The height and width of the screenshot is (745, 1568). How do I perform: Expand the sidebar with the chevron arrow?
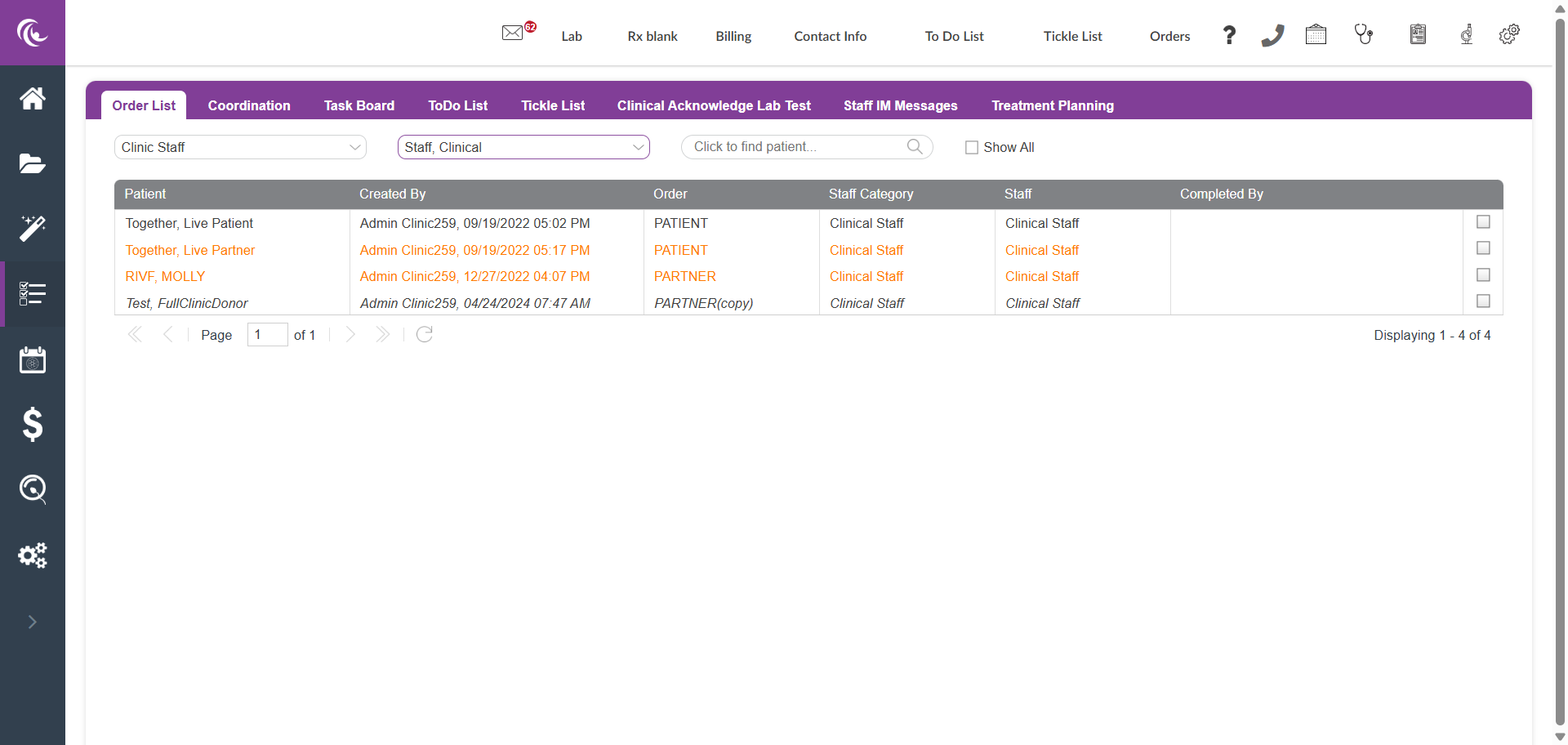33,622
